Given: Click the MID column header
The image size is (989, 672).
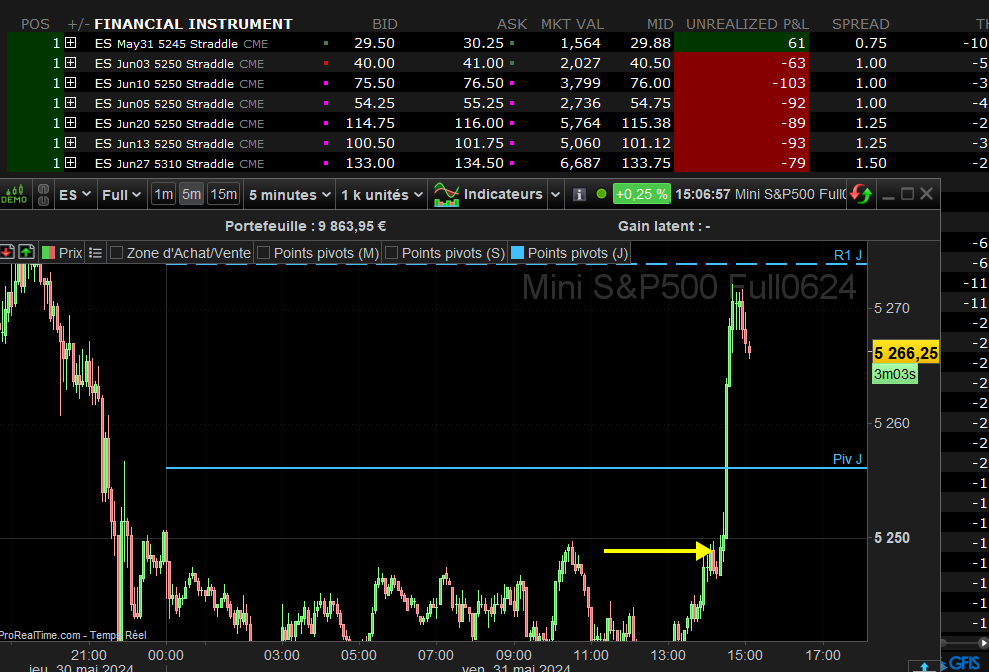Looking at the screenshot, I should click(x=660, y=24).
